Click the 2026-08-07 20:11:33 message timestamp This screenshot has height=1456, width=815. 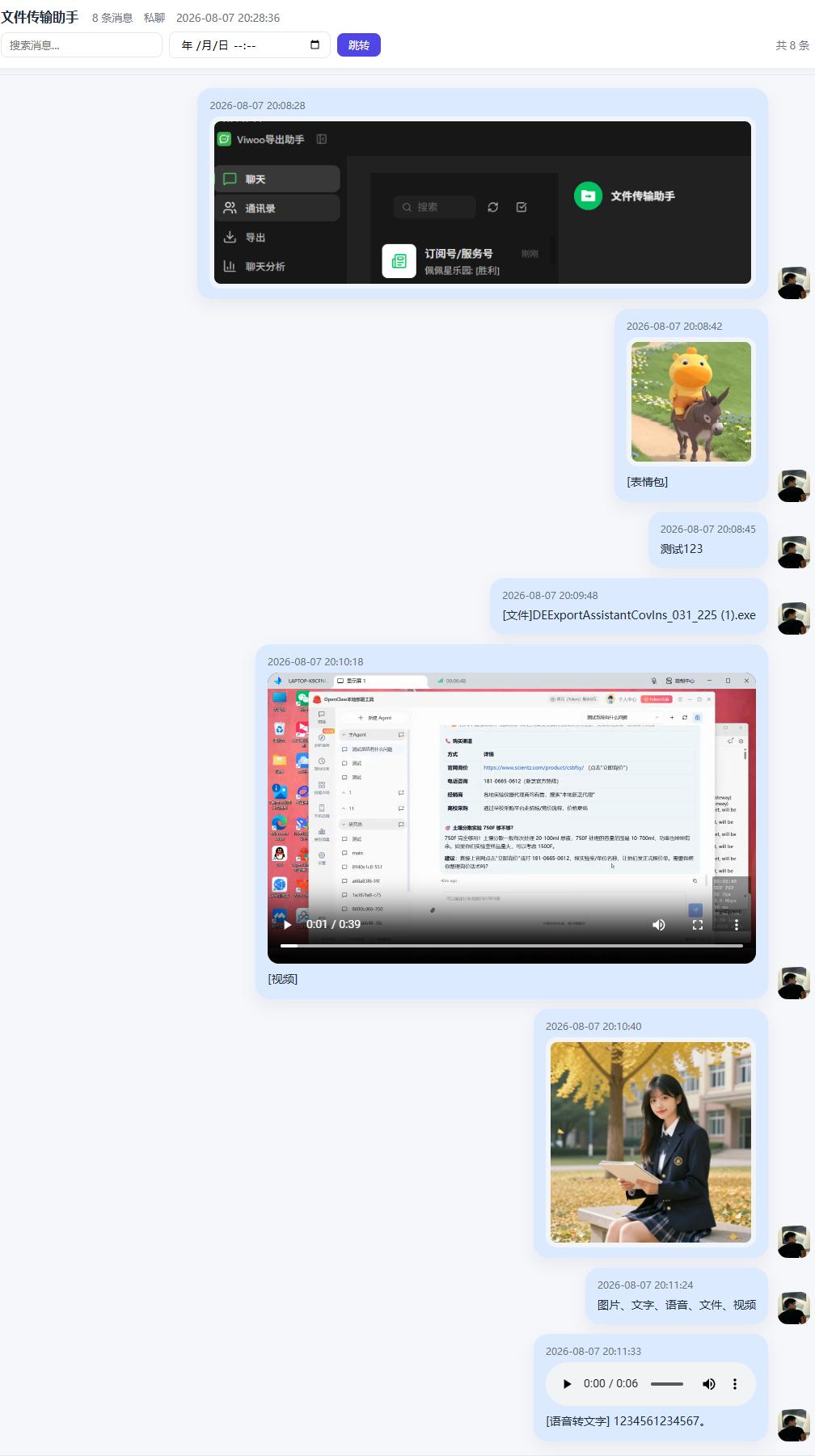coord(593,1351)
